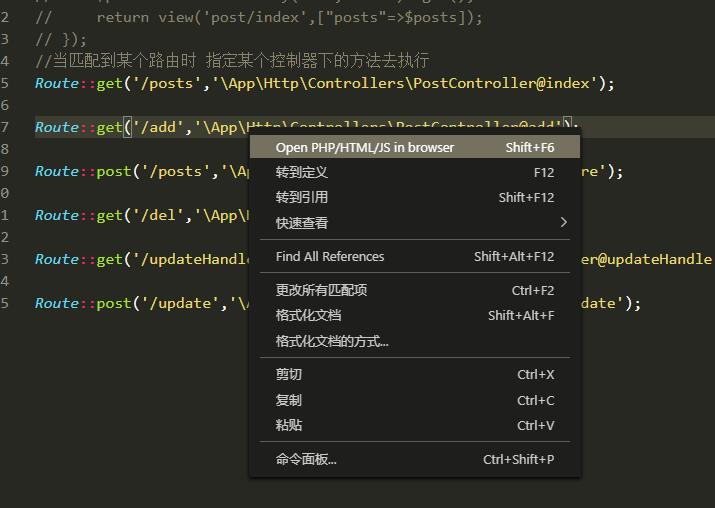The image size is (715, 508).
Task: Select 转到定义 from context menu
Action: (x=415, y=172)
